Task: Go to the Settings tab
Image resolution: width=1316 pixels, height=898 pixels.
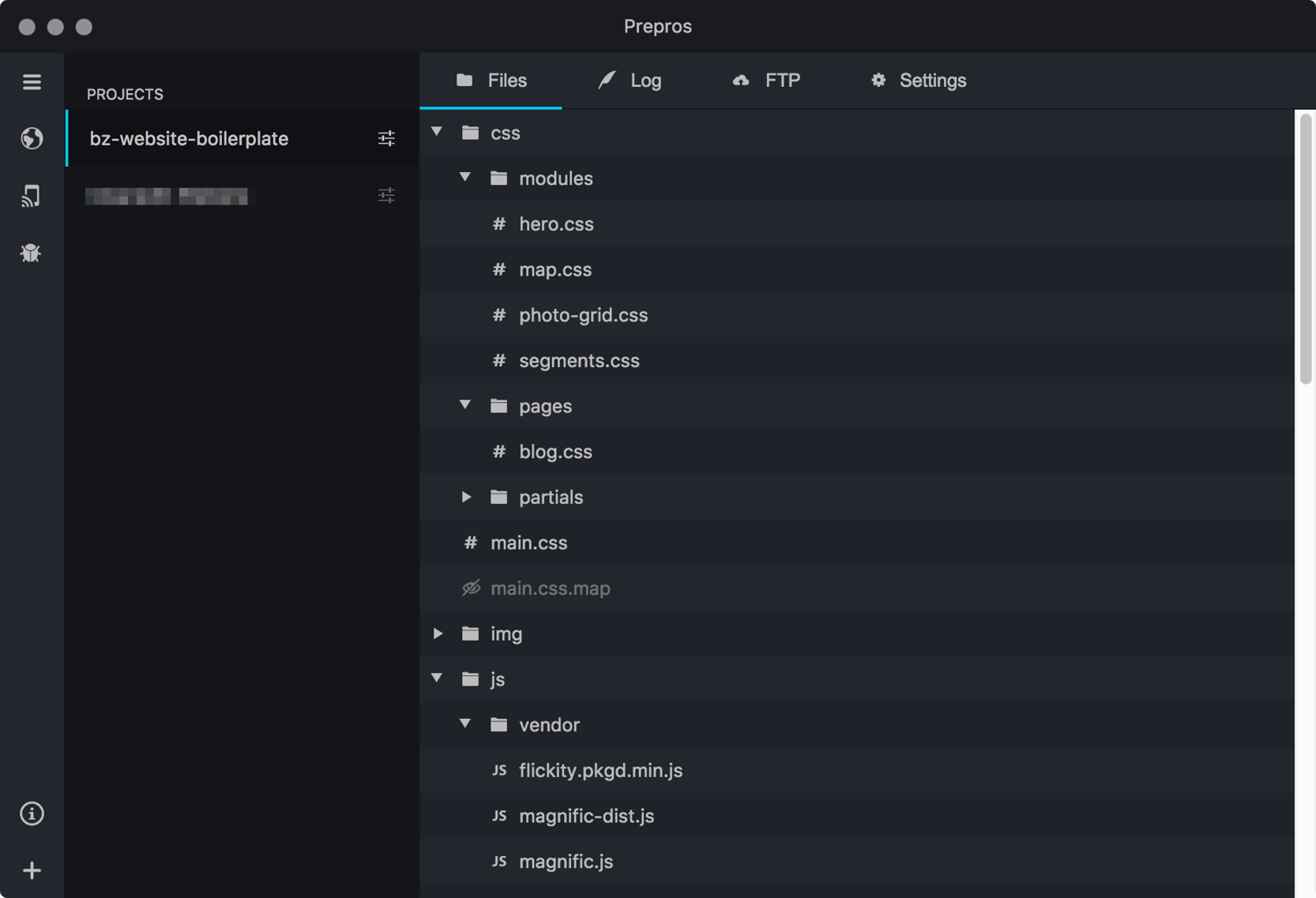Action: coord(918,81)
